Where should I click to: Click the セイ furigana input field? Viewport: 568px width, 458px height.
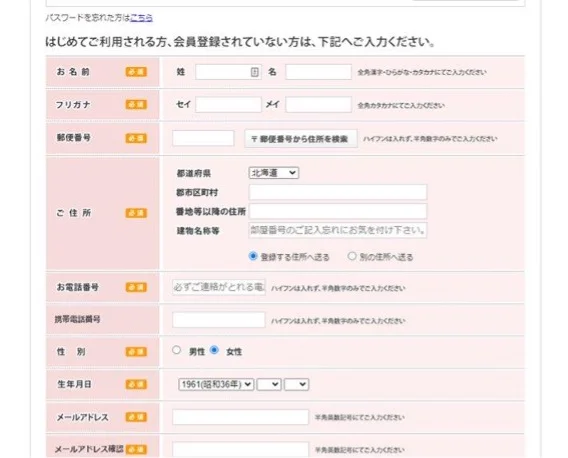pos(228,105)
